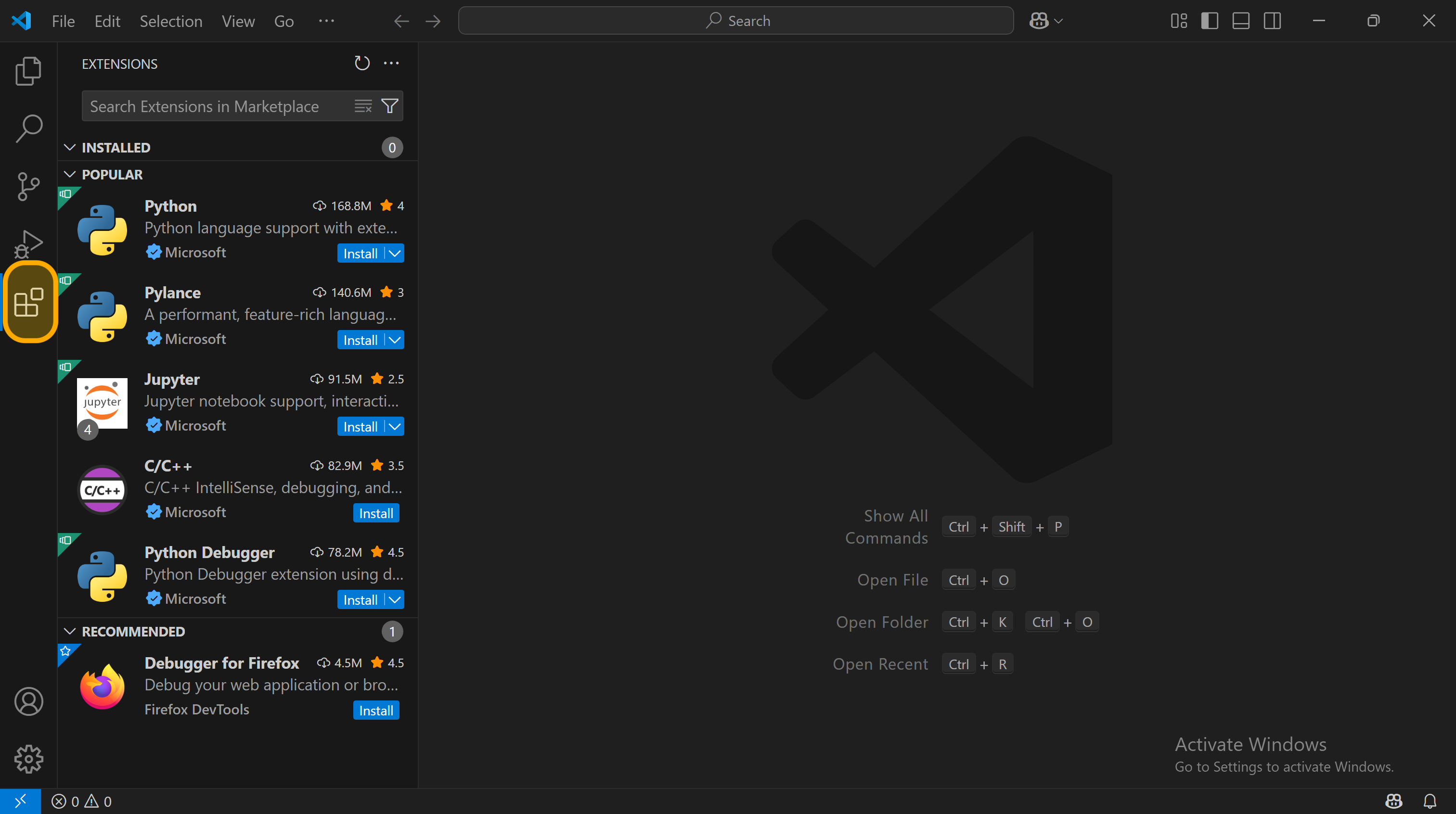The width and height of the screenshot is (1456, 814).
Task: Refresh the extensions list
Action: (362, 64)
